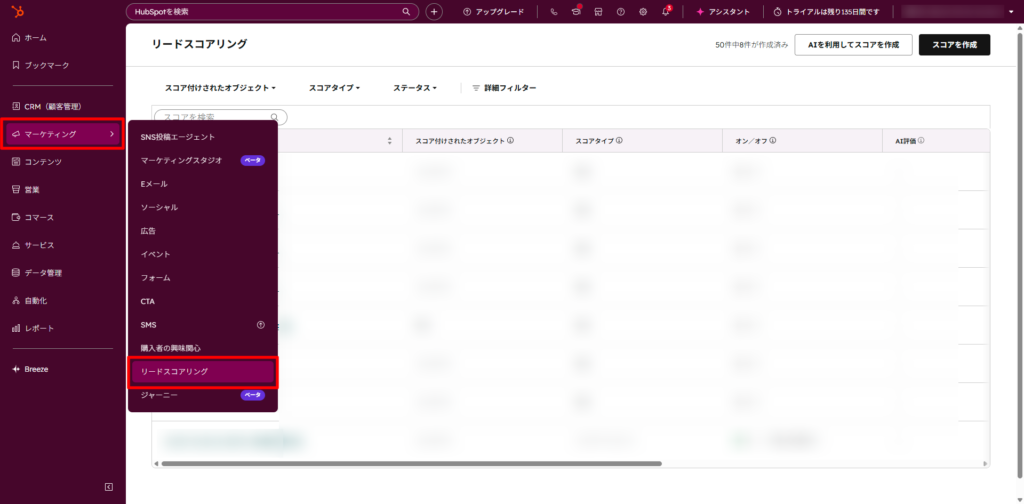Click the scrollbar's right arrow
1024x504 pixels.
click(985, 464)
